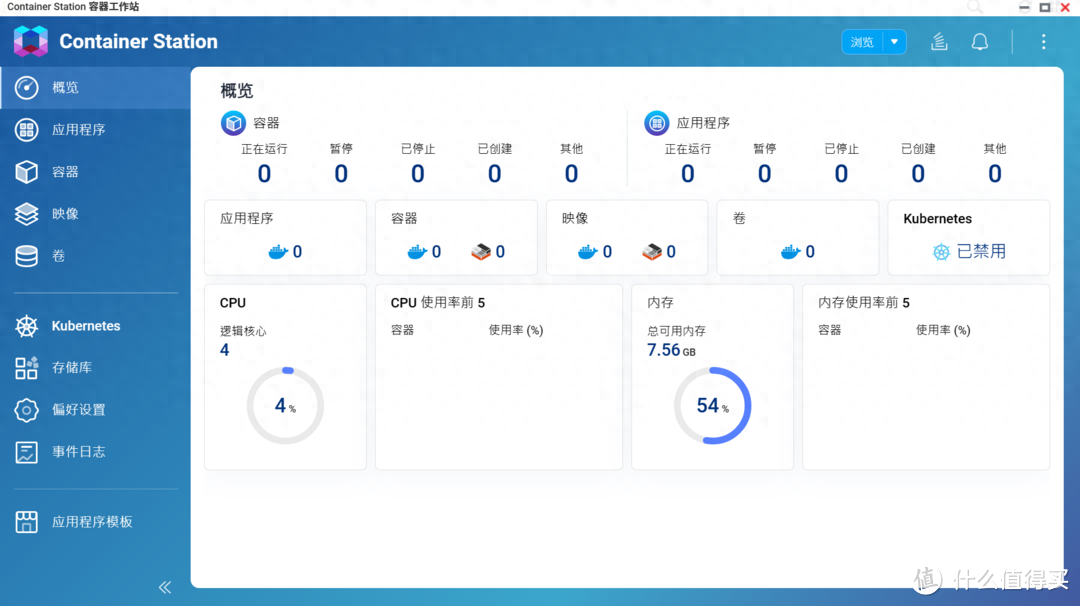
Task: Close the Container Station window
Action: (x=1065, y=7)
